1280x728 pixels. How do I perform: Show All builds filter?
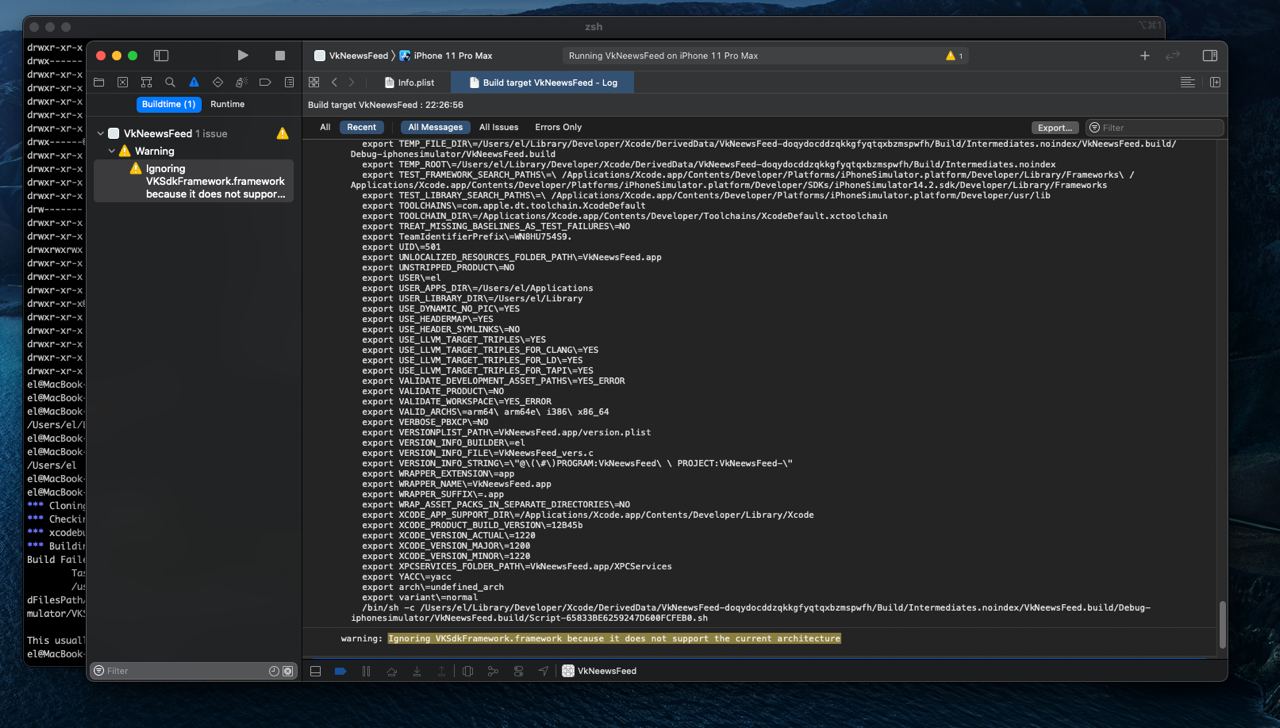coord(325,127)
